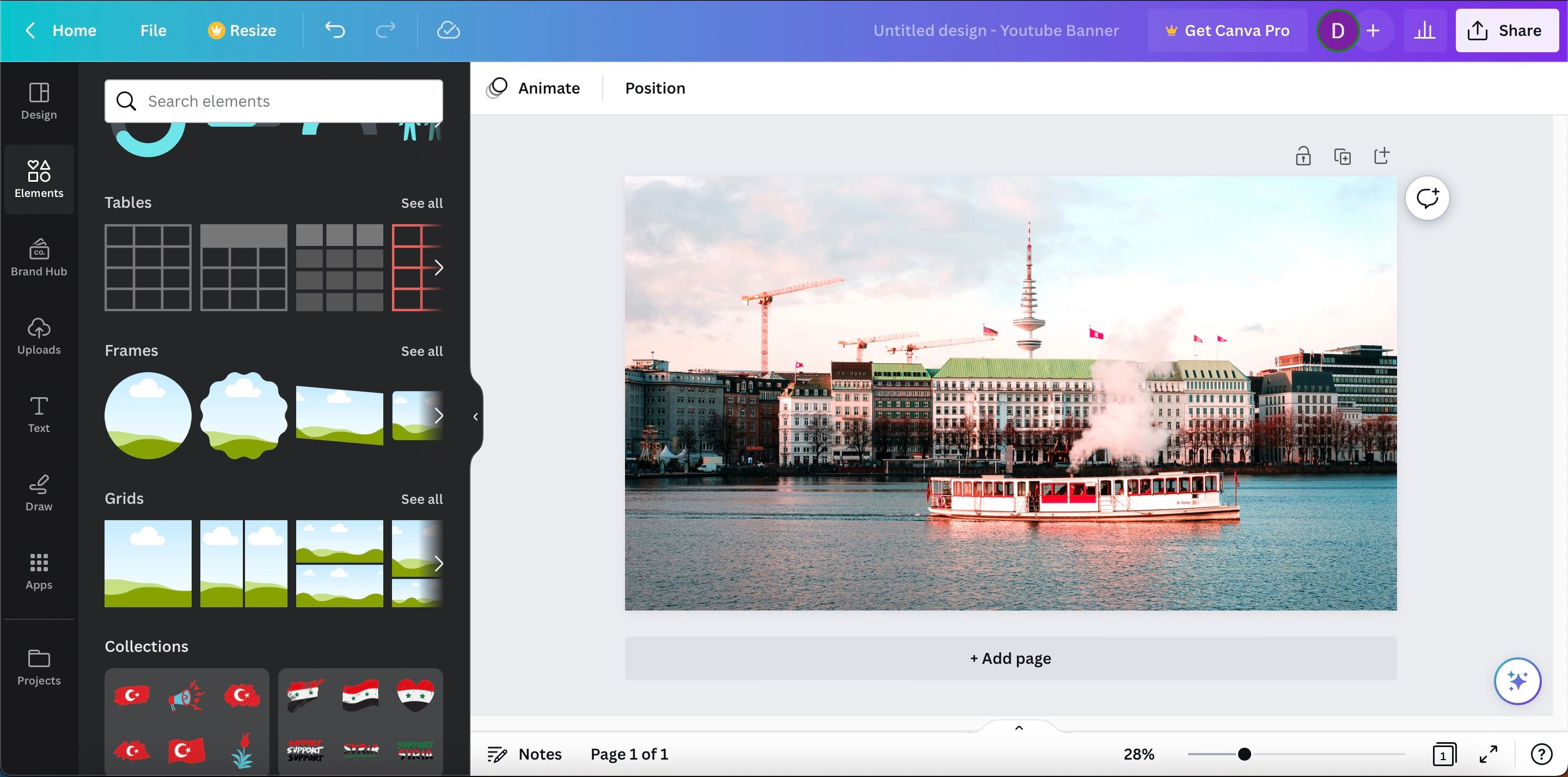Expand more Tables with the right chevron
The image size is (1568, 777).
tap(439, 268)
